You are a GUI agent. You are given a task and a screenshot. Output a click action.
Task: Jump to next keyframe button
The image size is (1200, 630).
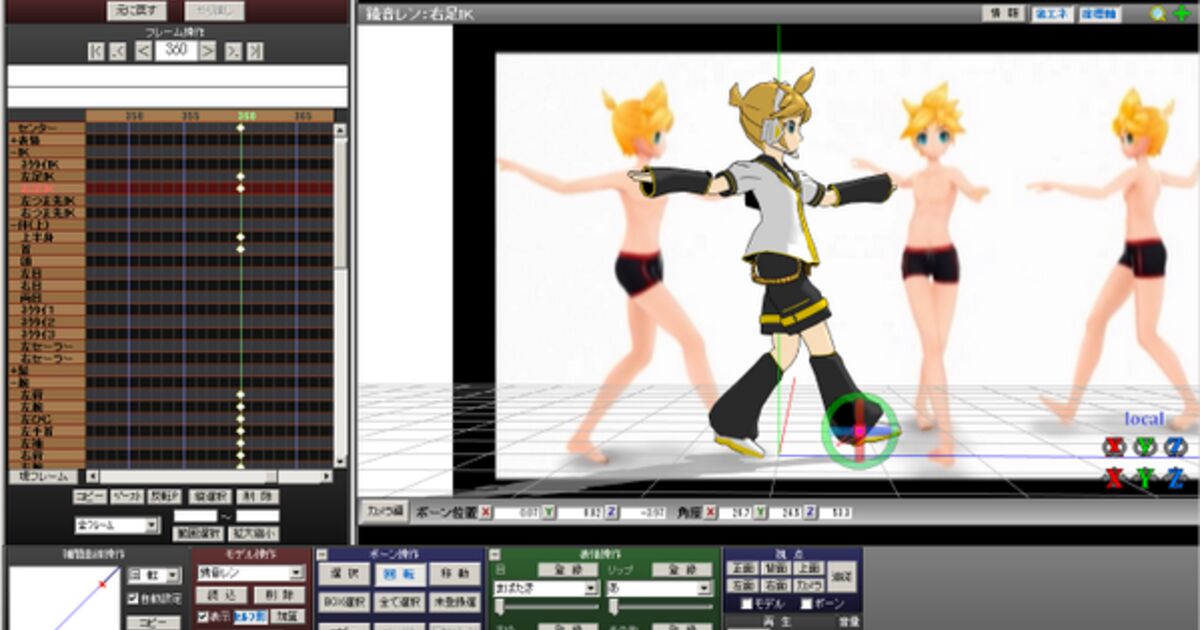[x=233, y=51]
